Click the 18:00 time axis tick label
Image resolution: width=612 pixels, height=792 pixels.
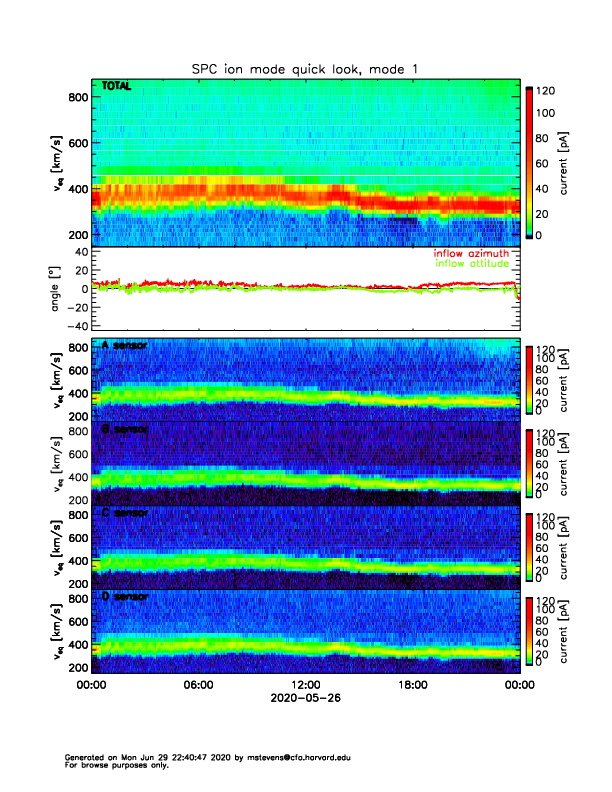pos(412,685)
